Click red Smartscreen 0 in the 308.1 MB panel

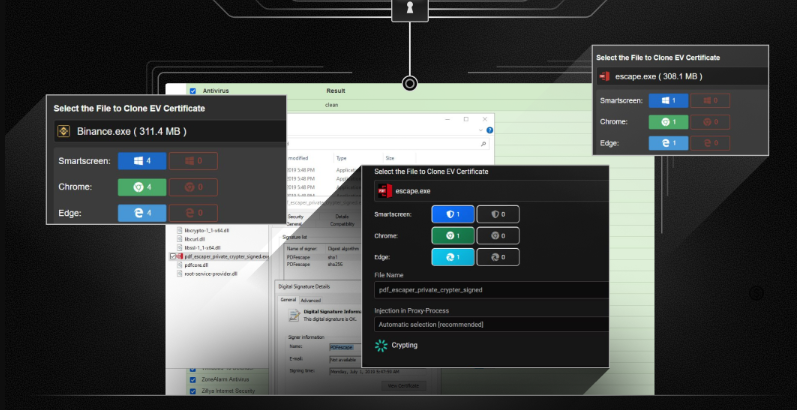(710, 101)
